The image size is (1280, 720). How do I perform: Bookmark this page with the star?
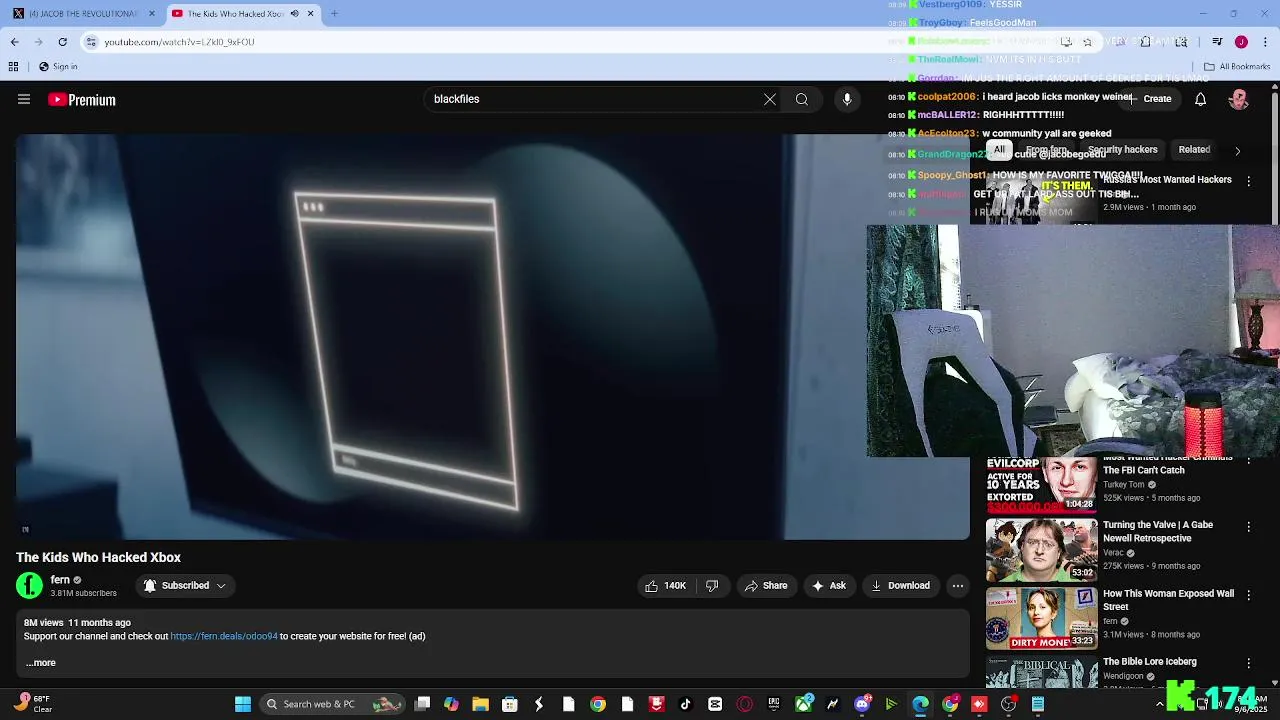tap(1087, 42)
